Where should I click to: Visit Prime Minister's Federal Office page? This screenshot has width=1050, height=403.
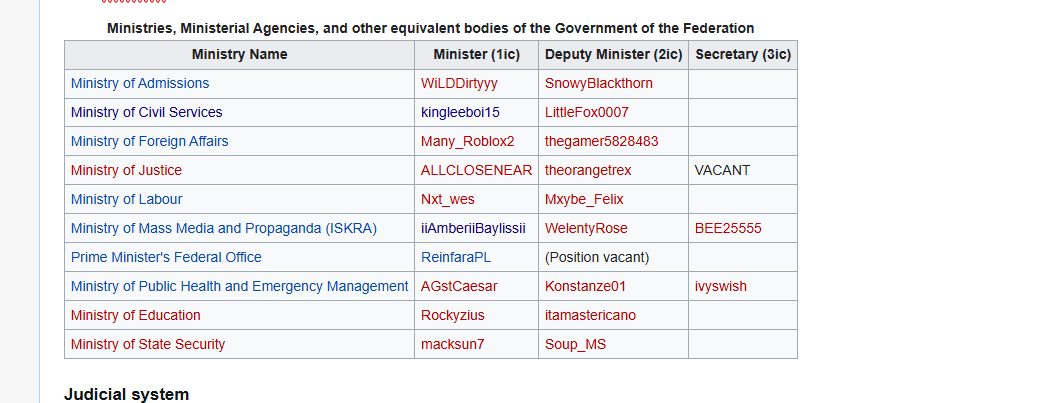166,257
